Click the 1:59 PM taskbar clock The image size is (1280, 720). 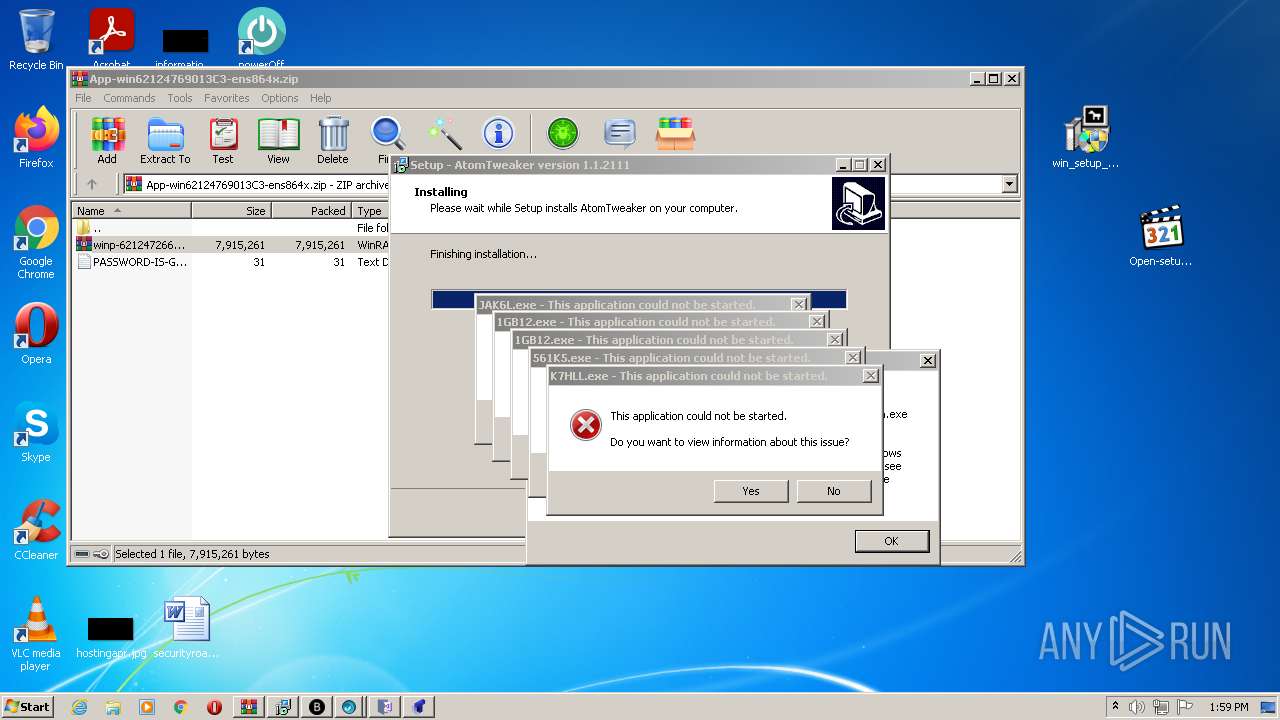(x=1229, y=707)
